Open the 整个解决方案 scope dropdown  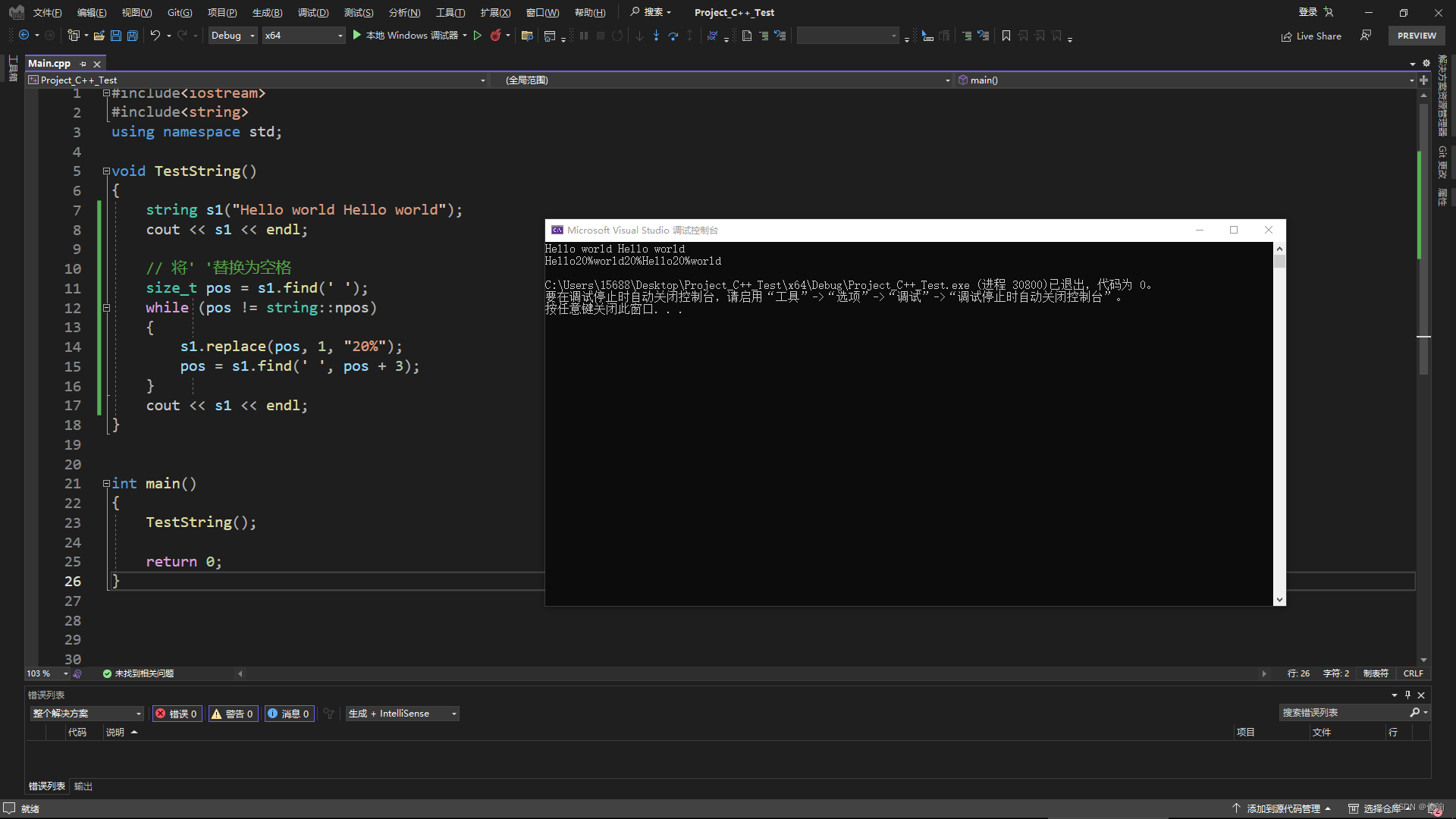coord(86,714)
